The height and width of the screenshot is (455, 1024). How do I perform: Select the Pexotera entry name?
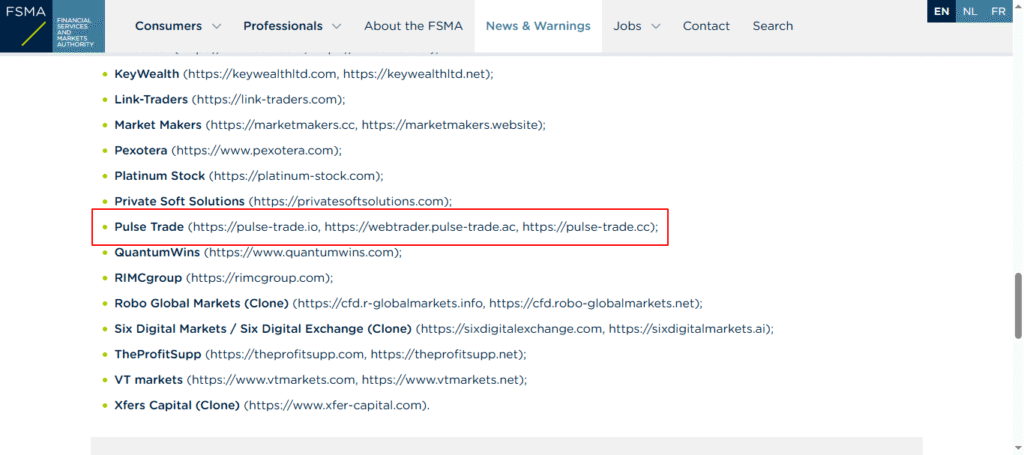click(141, 150)
